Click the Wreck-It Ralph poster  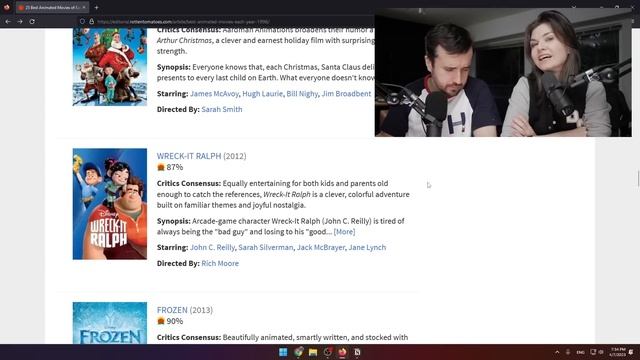(110, 204)
